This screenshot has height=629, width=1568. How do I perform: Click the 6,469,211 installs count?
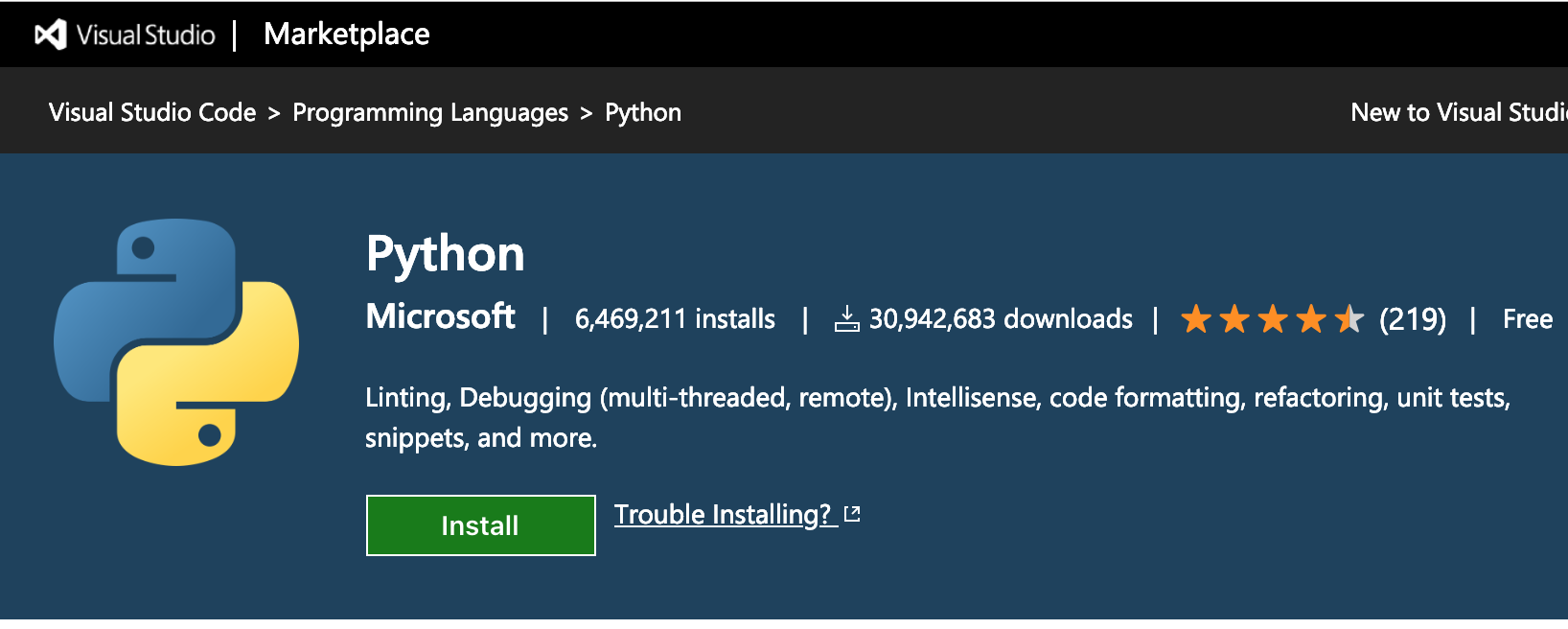675,318
